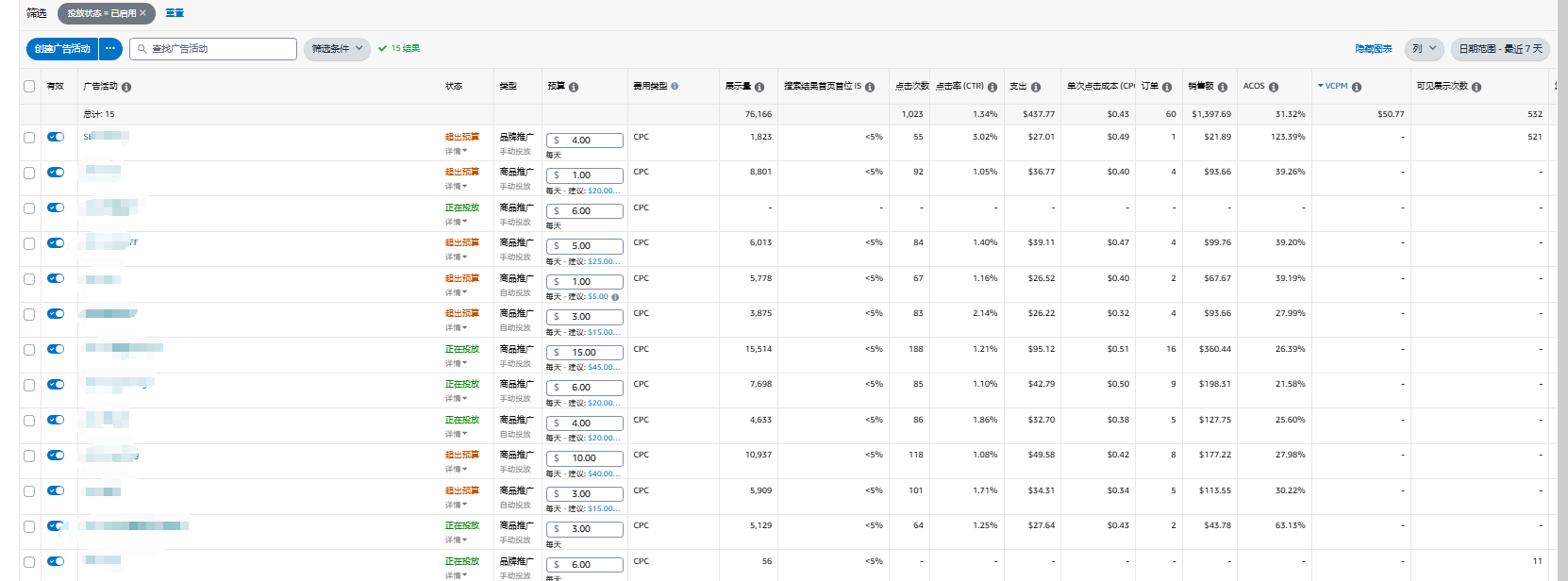Tick the select-all checkbox in table header
Viewport: 1568px width, 581px height.
point(29,86)
